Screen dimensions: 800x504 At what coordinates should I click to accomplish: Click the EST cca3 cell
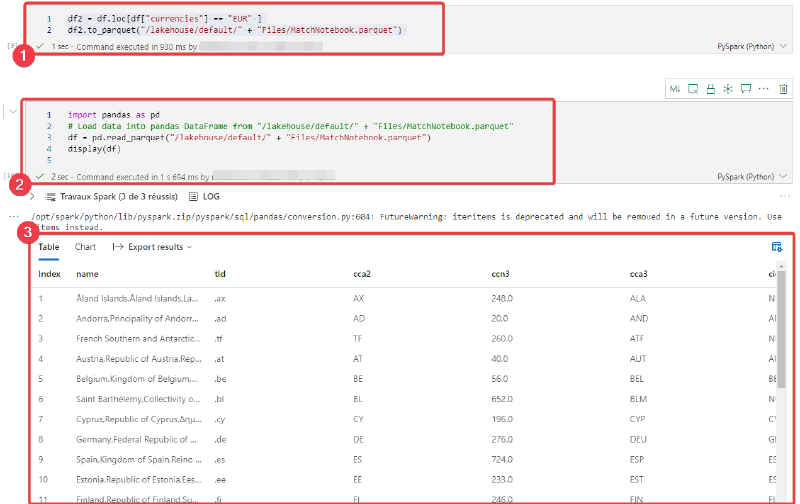coord(637,480)
